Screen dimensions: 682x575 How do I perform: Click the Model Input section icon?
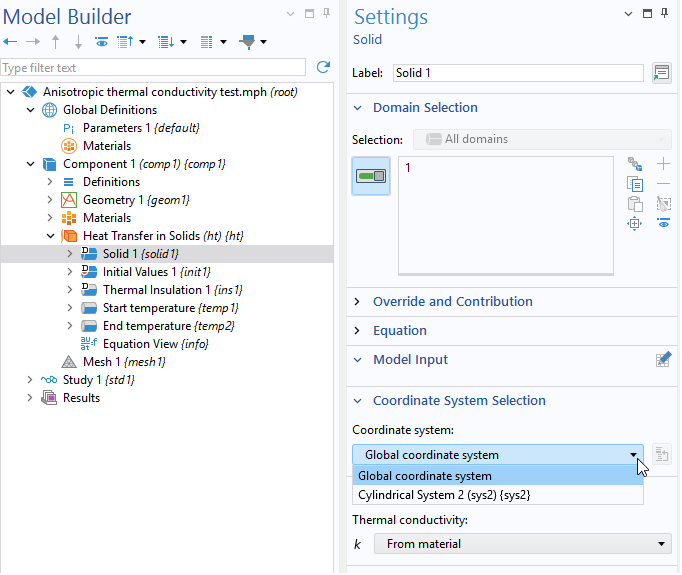(663, 360)
